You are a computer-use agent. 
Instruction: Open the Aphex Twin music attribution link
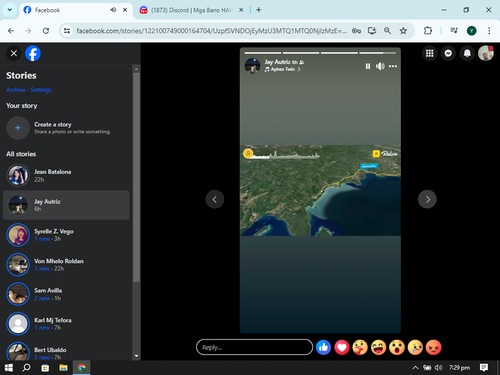click(283, 69)
